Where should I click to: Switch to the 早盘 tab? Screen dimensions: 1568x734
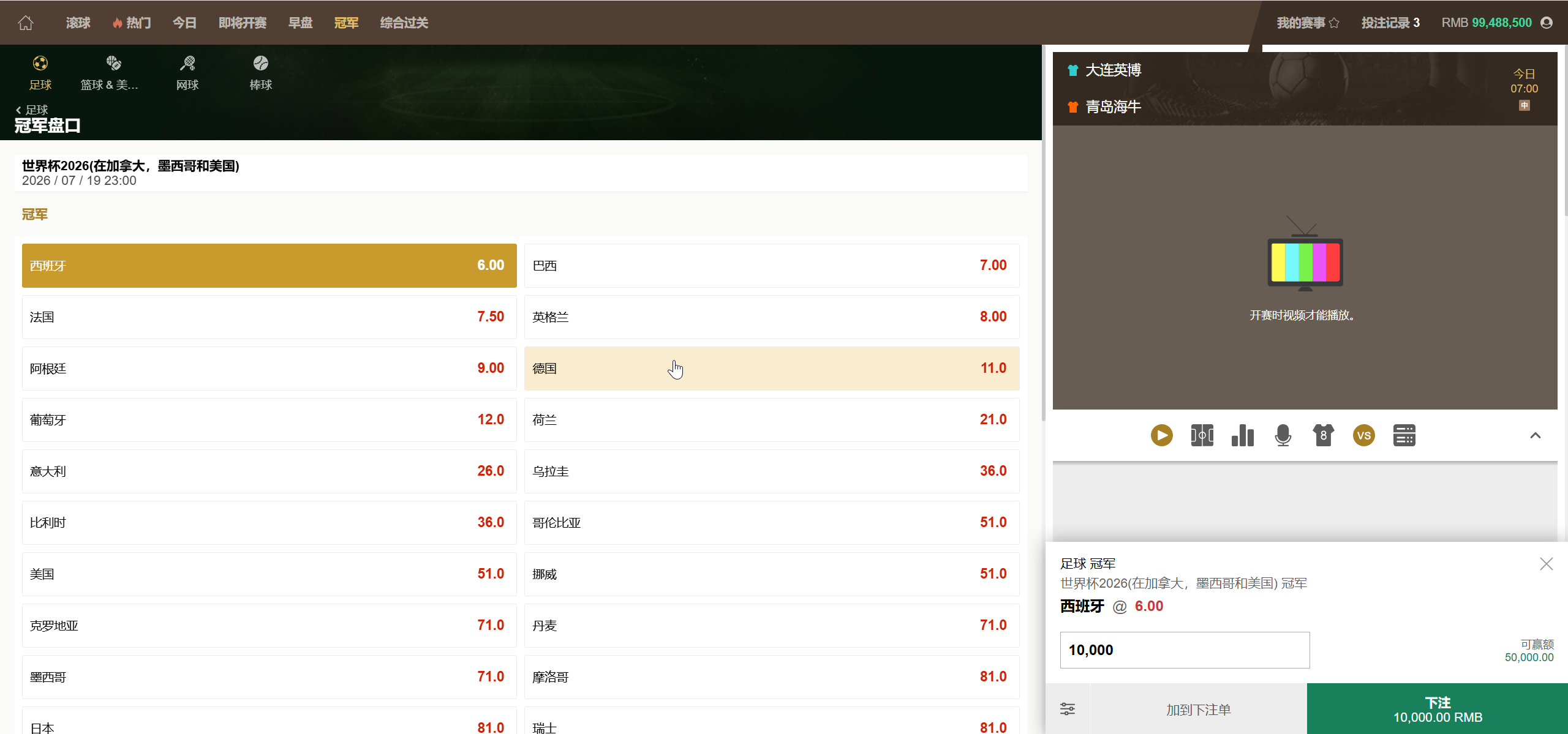pos(300,22)
